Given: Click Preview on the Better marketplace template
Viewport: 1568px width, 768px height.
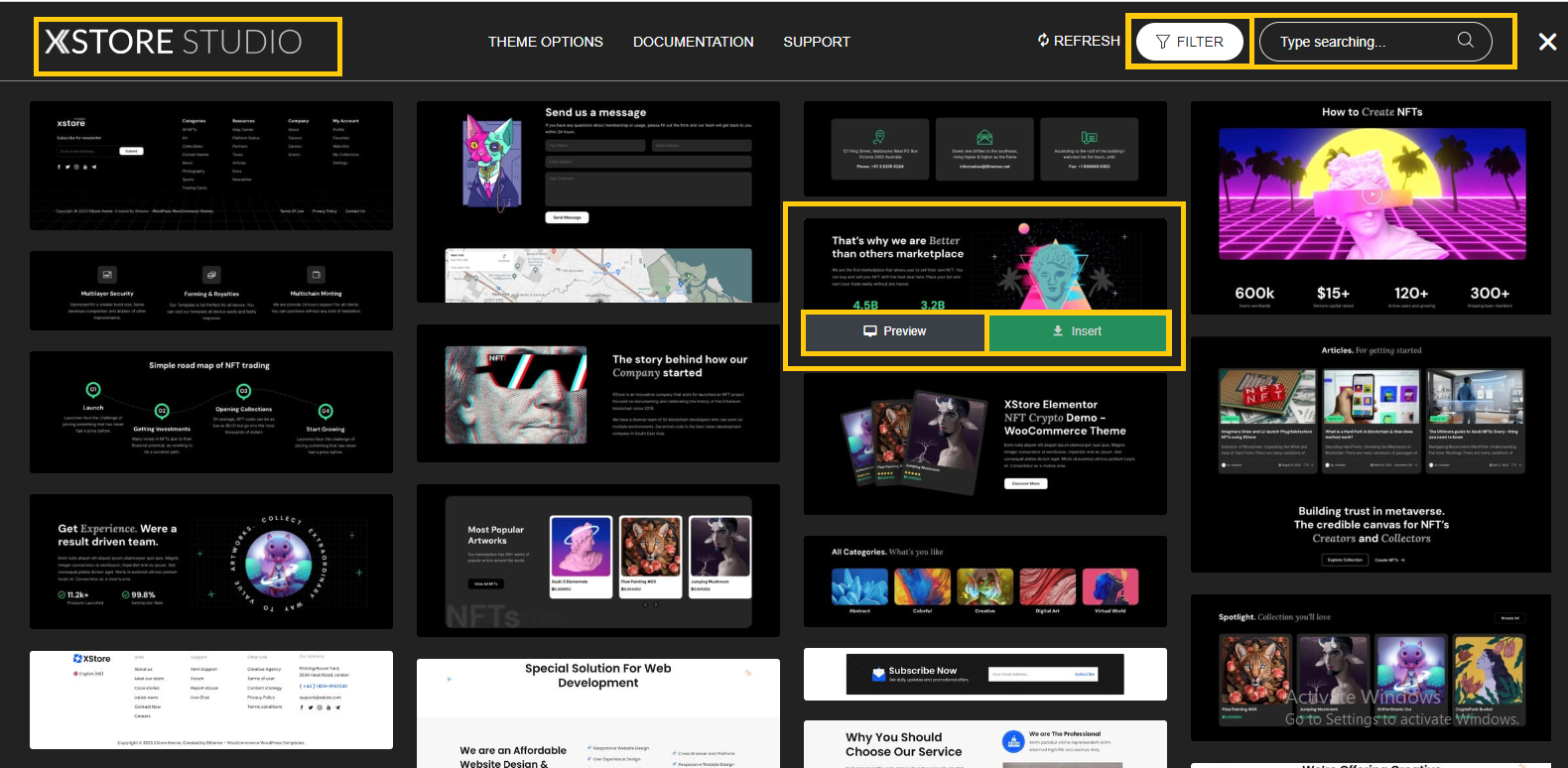Looking at the screenshot, I should [895, 331].
